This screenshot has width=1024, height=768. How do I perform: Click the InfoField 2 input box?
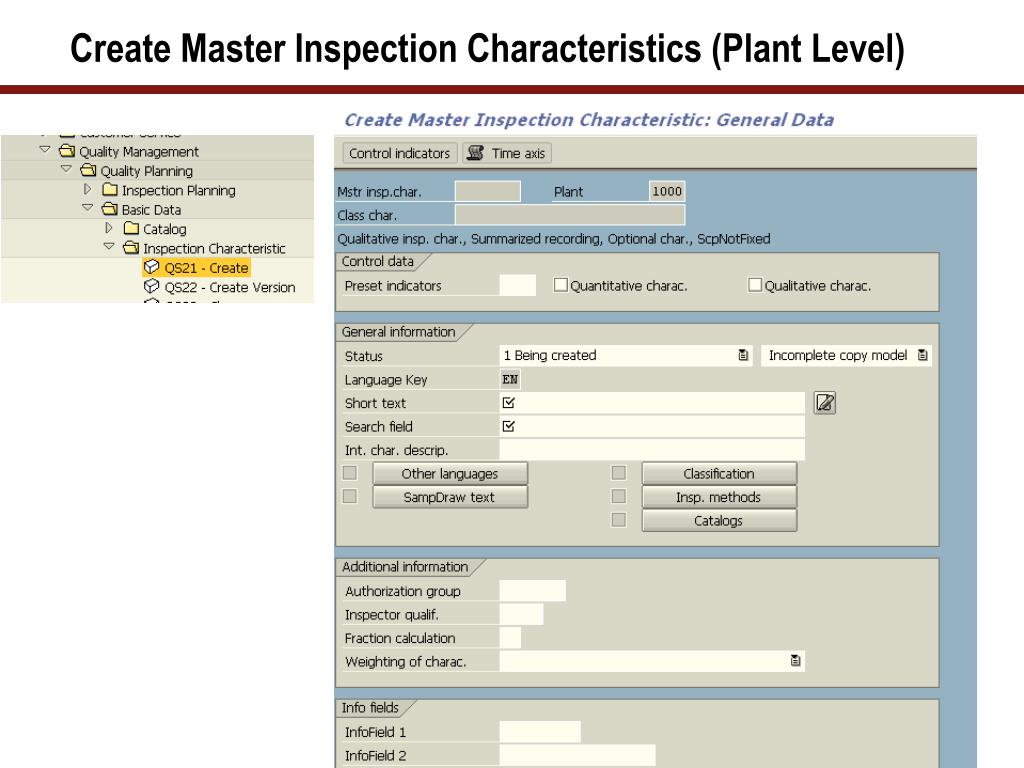[577, 756]
